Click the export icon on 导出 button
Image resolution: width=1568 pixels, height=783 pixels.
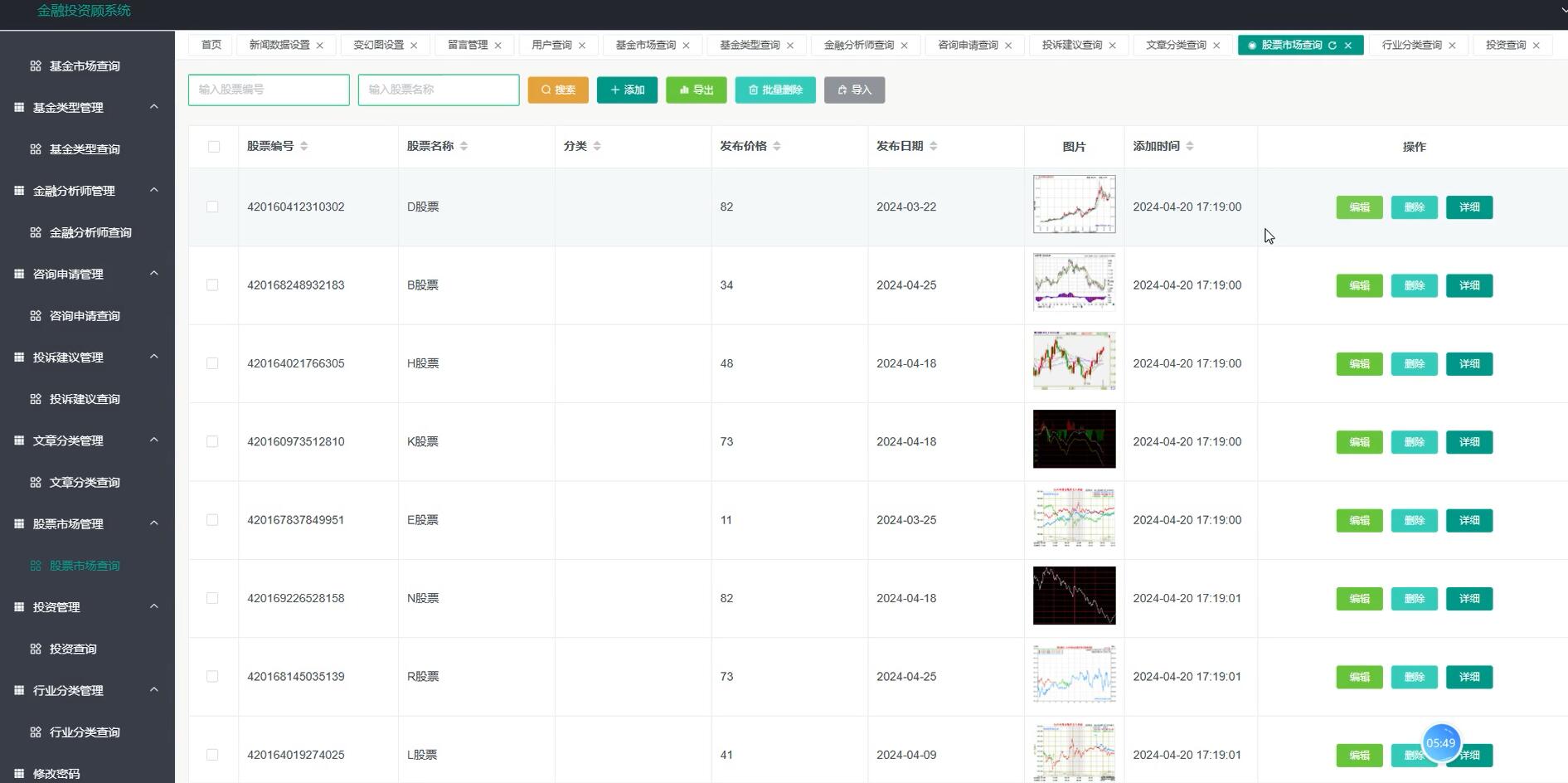[683, 90]
